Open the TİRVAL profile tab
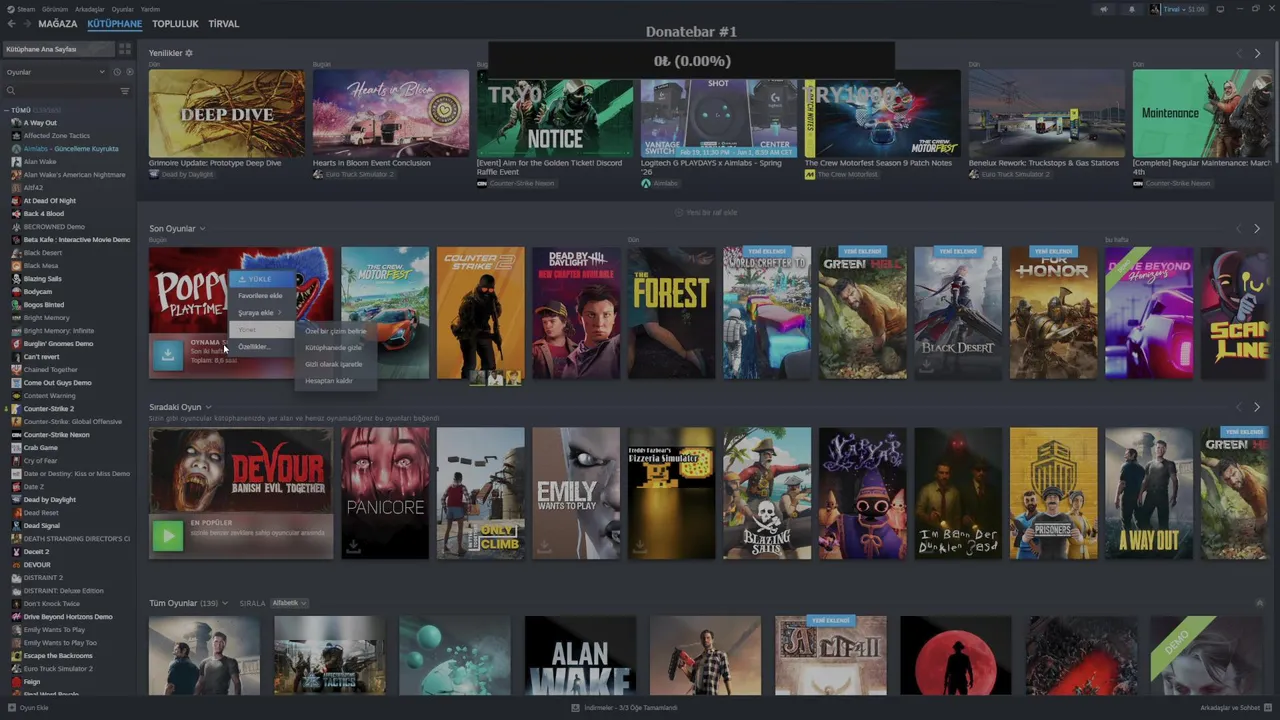1280x720 pixels. click(223, 24)
